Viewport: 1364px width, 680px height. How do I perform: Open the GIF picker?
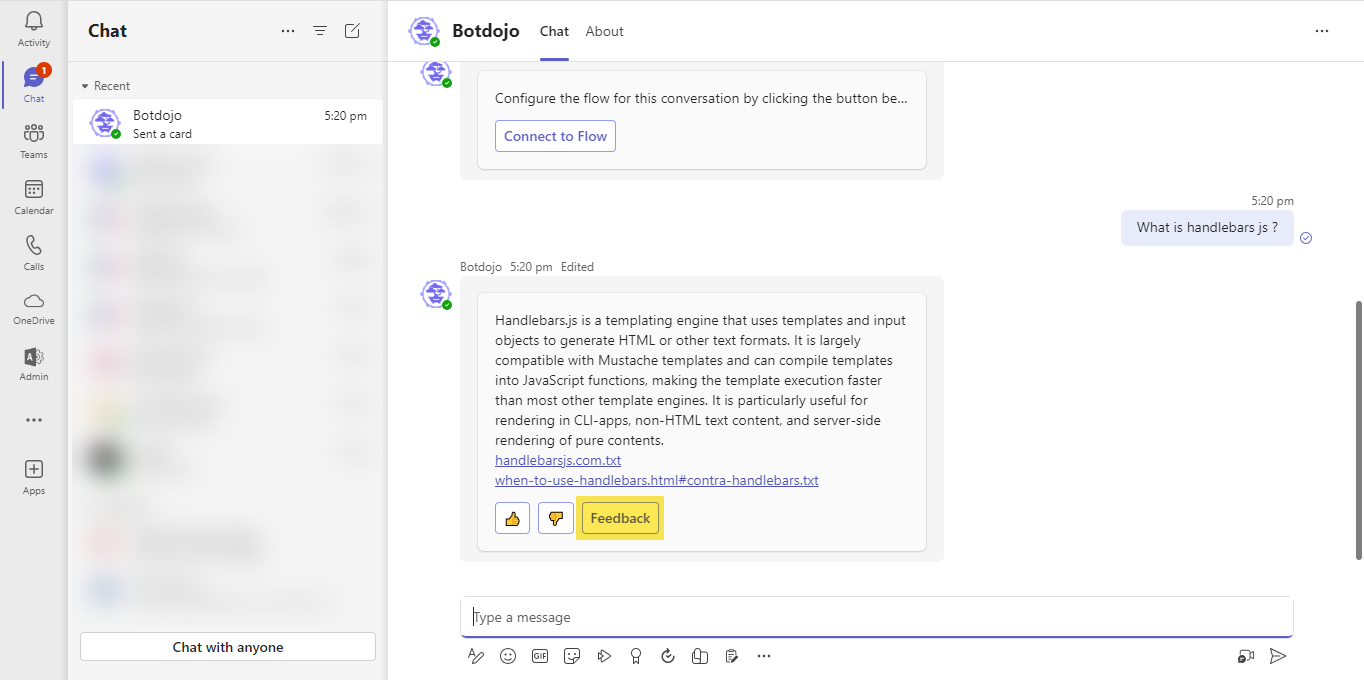tap(540, 656)
